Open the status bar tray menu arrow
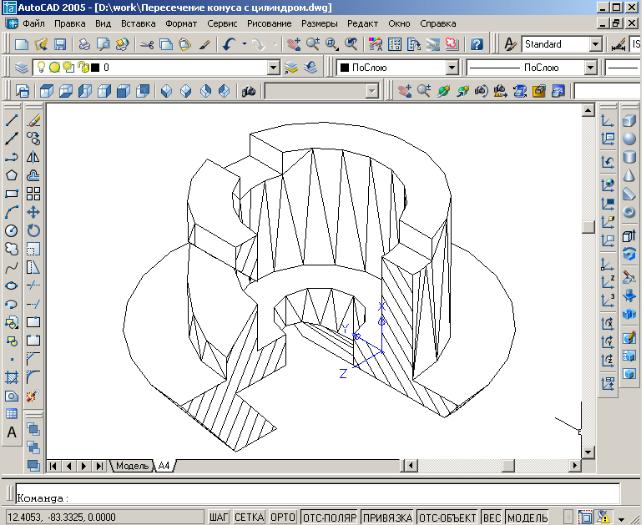The width and height of the screenshot is (642, 525). coord(622,519)
